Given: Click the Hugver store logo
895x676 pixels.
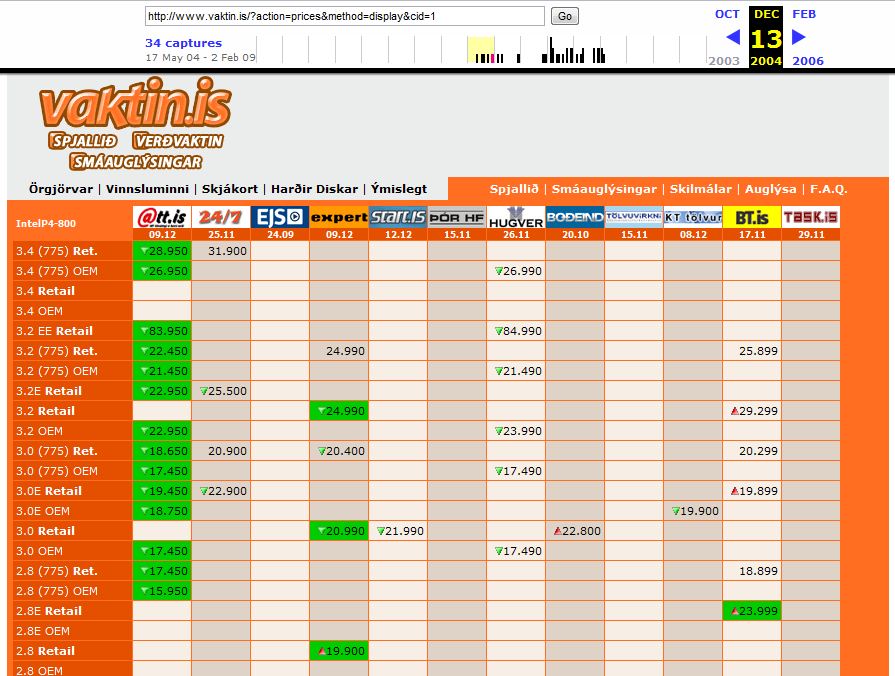Looking at the screenshot, I should tap(516, 217).
